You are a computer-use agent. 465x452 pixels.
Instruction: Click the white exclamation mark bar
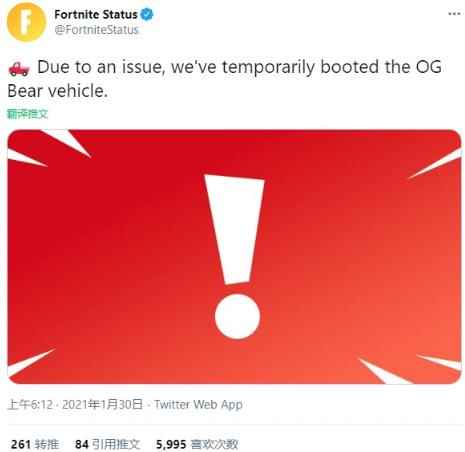[234, 229]
